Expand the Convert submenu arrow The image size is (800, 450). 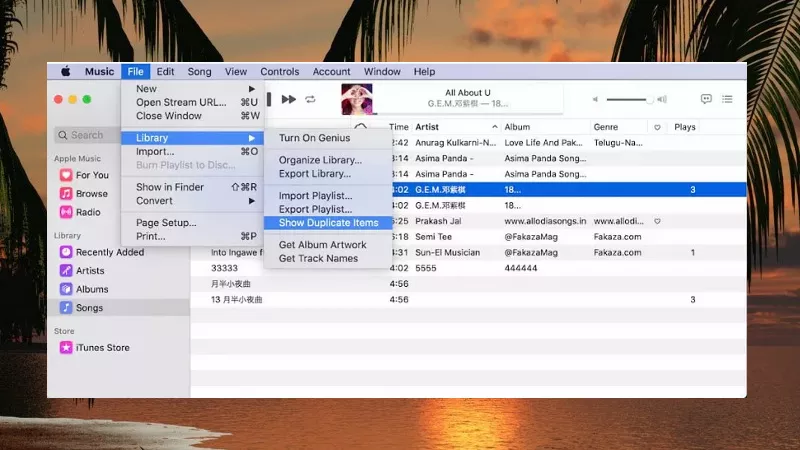click(252, 201)
